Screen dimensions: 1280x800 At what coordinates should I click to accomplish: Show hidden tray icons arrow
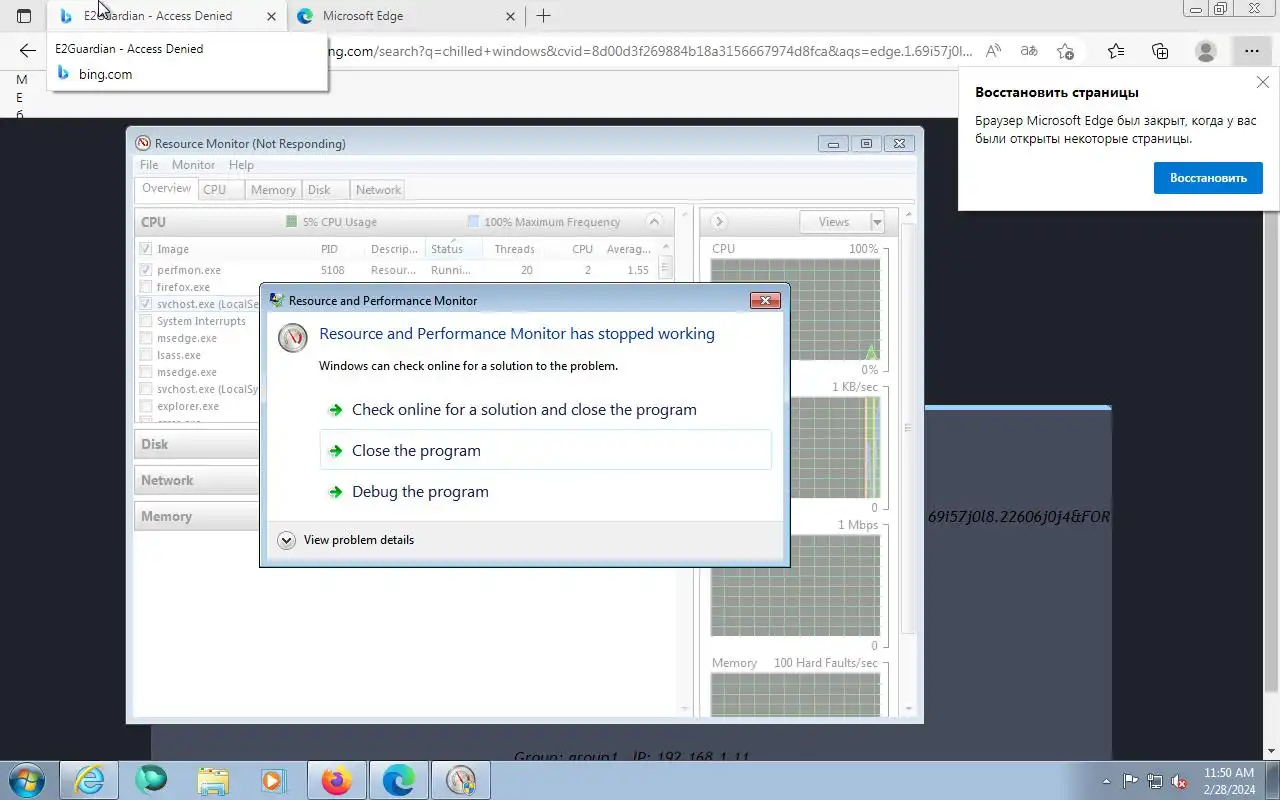pos(1106,781)
